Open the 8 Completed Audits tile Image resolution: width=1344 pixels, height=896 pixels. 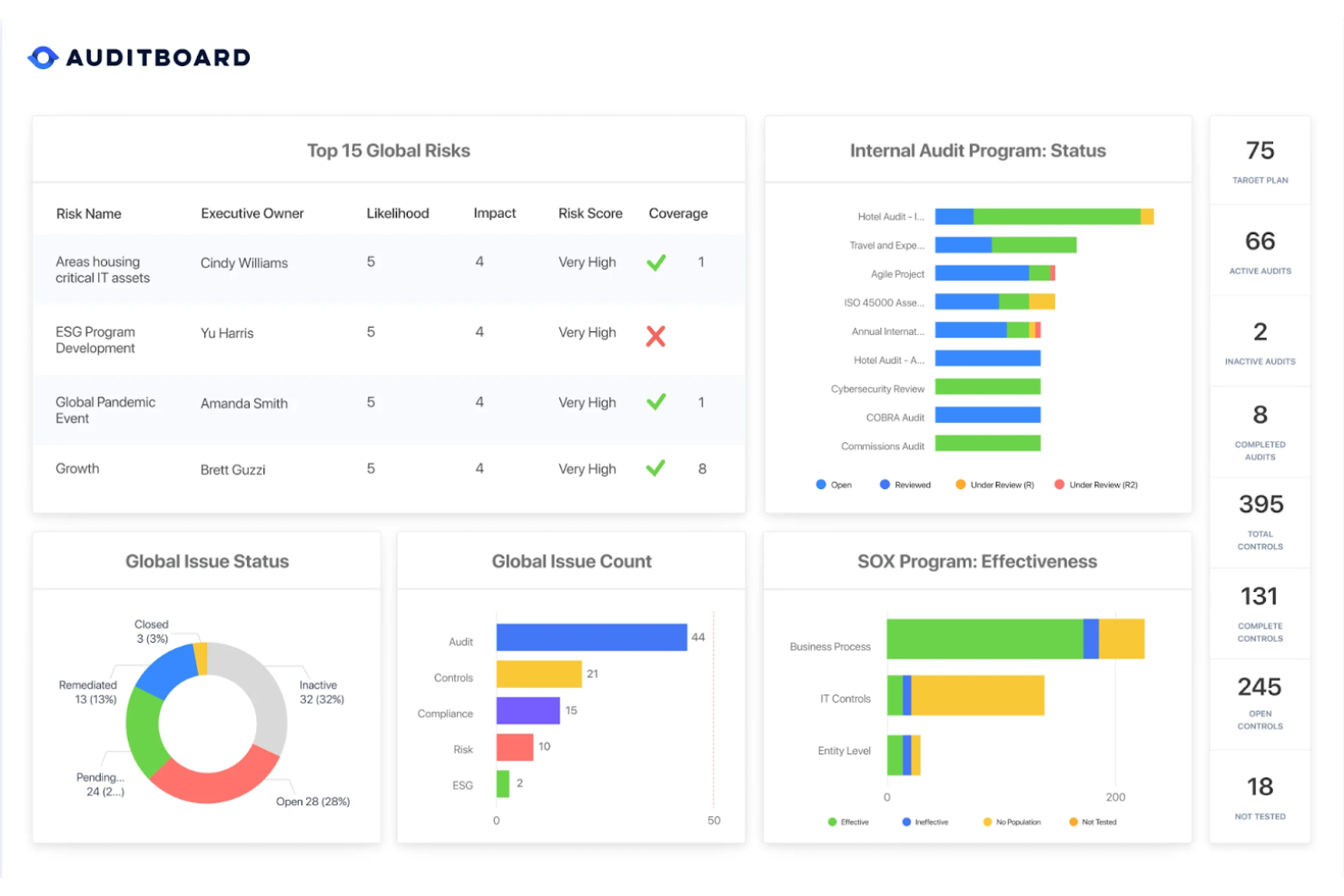click(1260, 432)
